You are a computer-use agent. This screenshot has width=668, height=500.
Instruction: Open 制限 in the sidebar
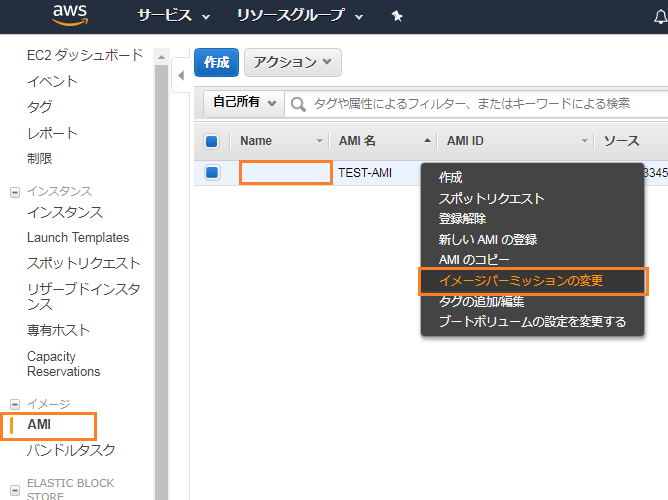point(40,158)
